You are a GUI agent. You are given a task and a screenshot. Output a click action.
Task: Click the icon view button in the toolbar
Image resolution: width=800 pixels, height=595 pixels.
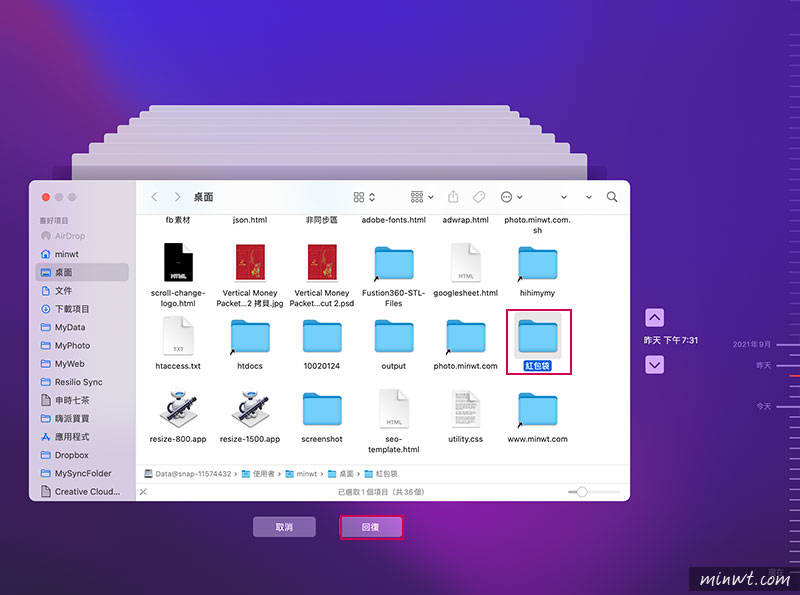356,197
